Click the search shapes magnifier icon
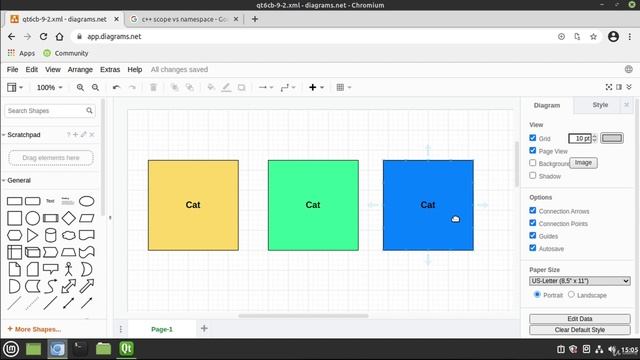 coord(89,111)
